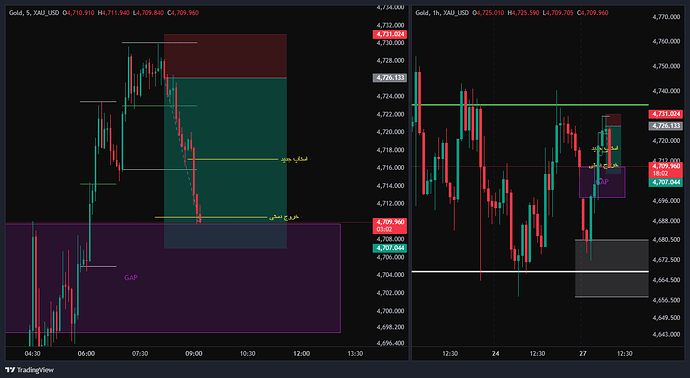Select the O4,710.910 open value in 5-minute legend
This screenshot has height=378, width=690.
tap(78, 13)
